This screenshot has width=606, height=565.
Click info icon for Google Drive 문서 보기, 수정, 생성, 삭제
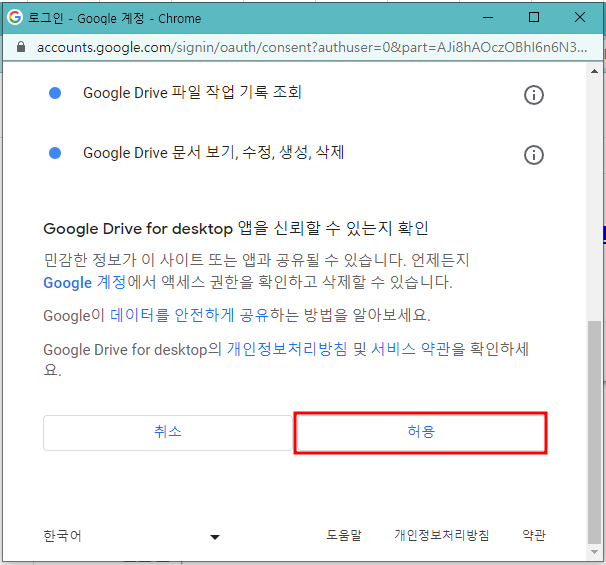tap(534, 155)
